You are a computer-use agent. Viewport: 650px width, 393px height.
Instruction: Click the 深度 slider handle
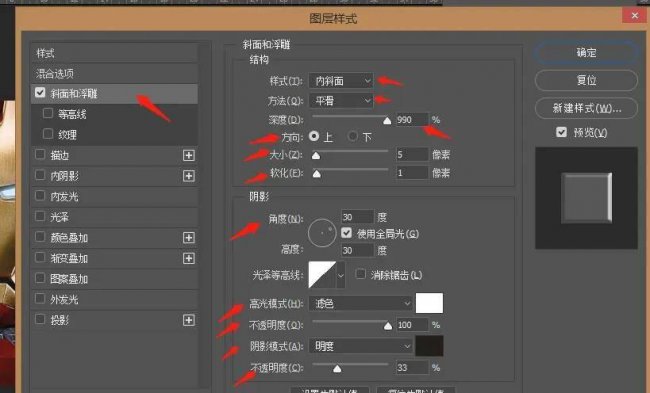click(x=387, y=121)
